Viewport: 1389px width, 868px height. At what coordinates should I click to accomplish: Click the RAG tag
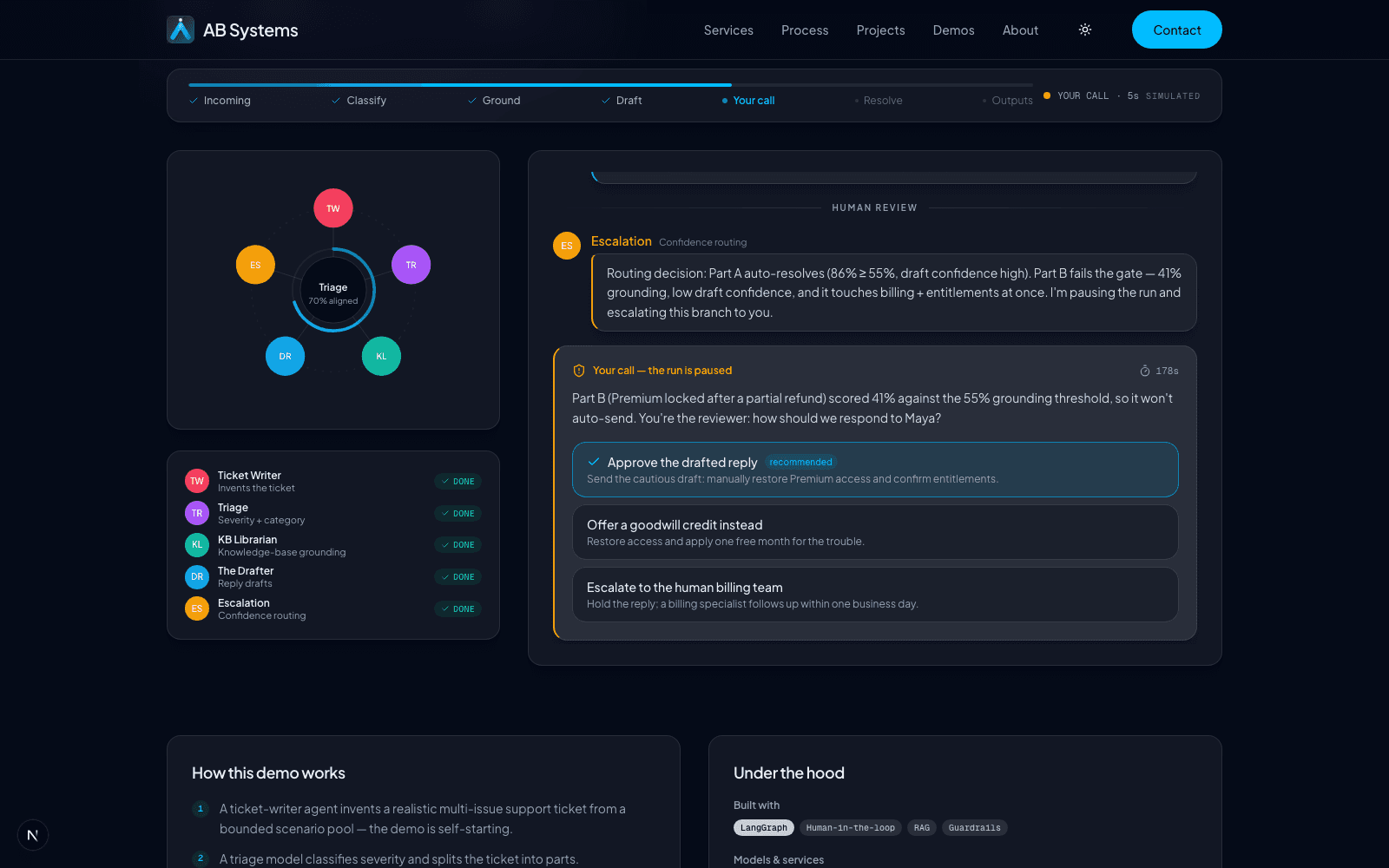coord(922,828)
